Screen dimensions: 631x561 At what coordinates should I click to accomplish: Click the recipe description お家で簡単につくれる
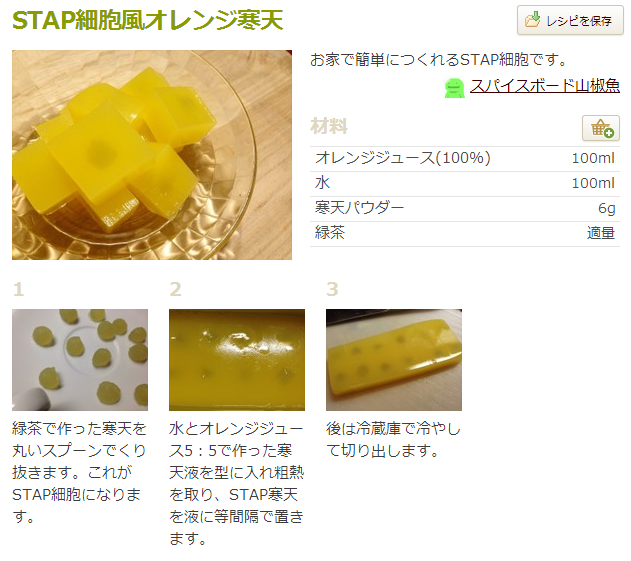click(x=439, y=60)
